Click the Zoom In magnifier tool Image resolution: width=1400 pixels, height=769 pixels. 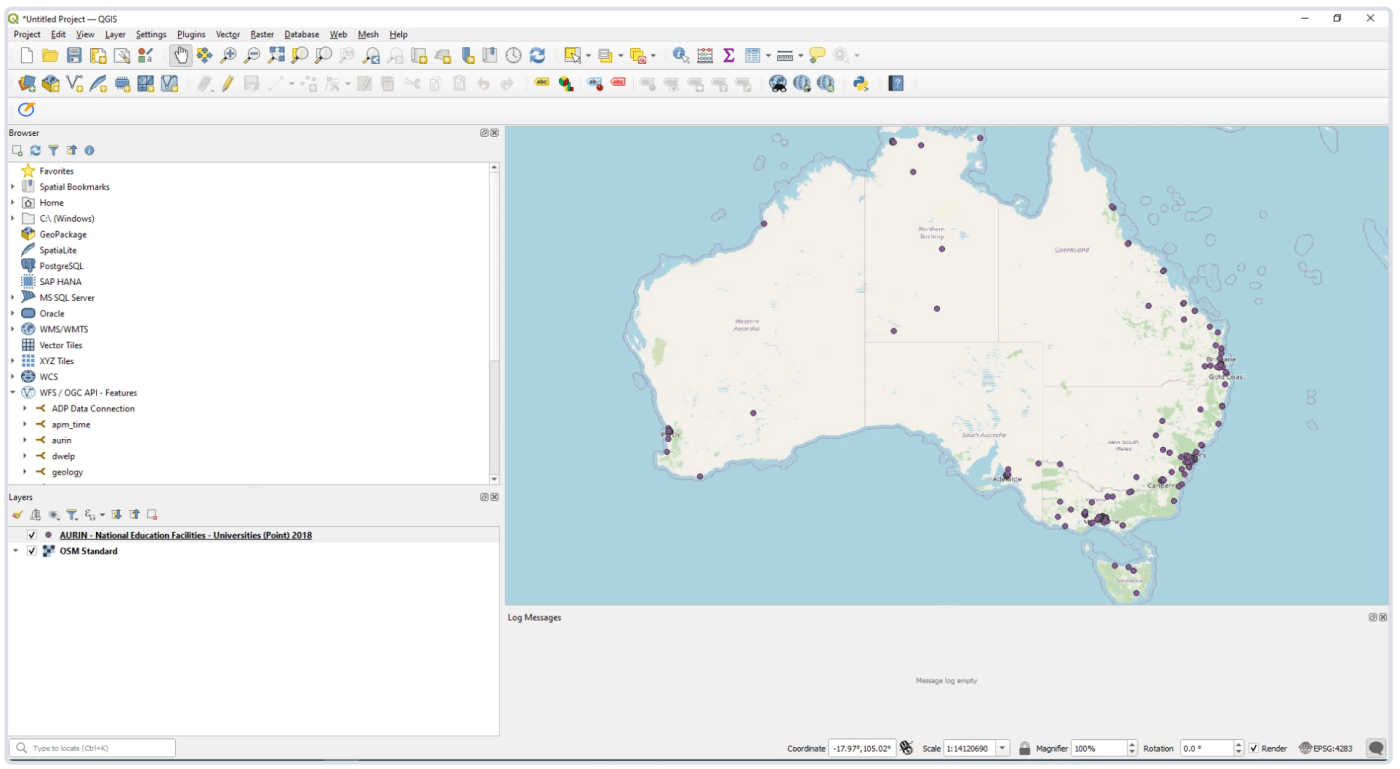tap(229, 56)
